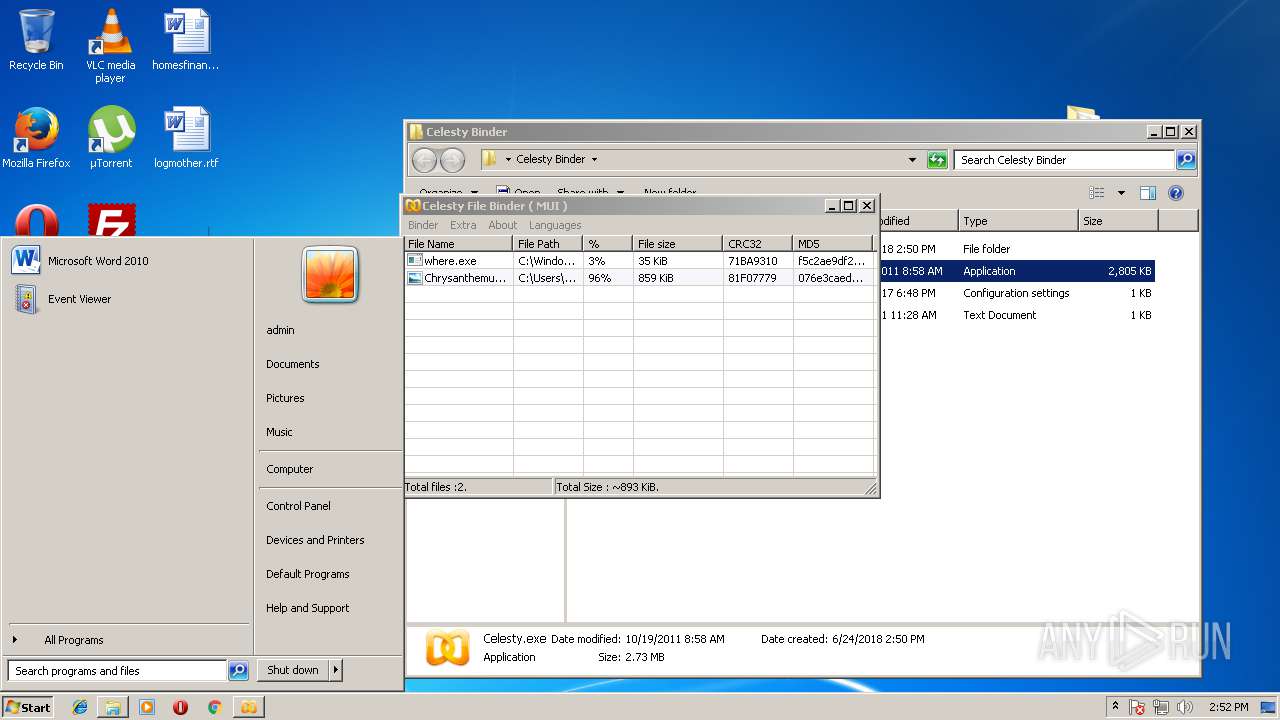Open the µTorrent desktop shortcut

110,138
